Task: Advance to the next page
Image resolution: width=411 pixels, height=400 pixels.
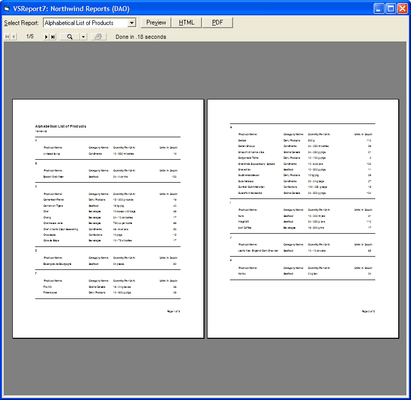Action: pos(46,37)
